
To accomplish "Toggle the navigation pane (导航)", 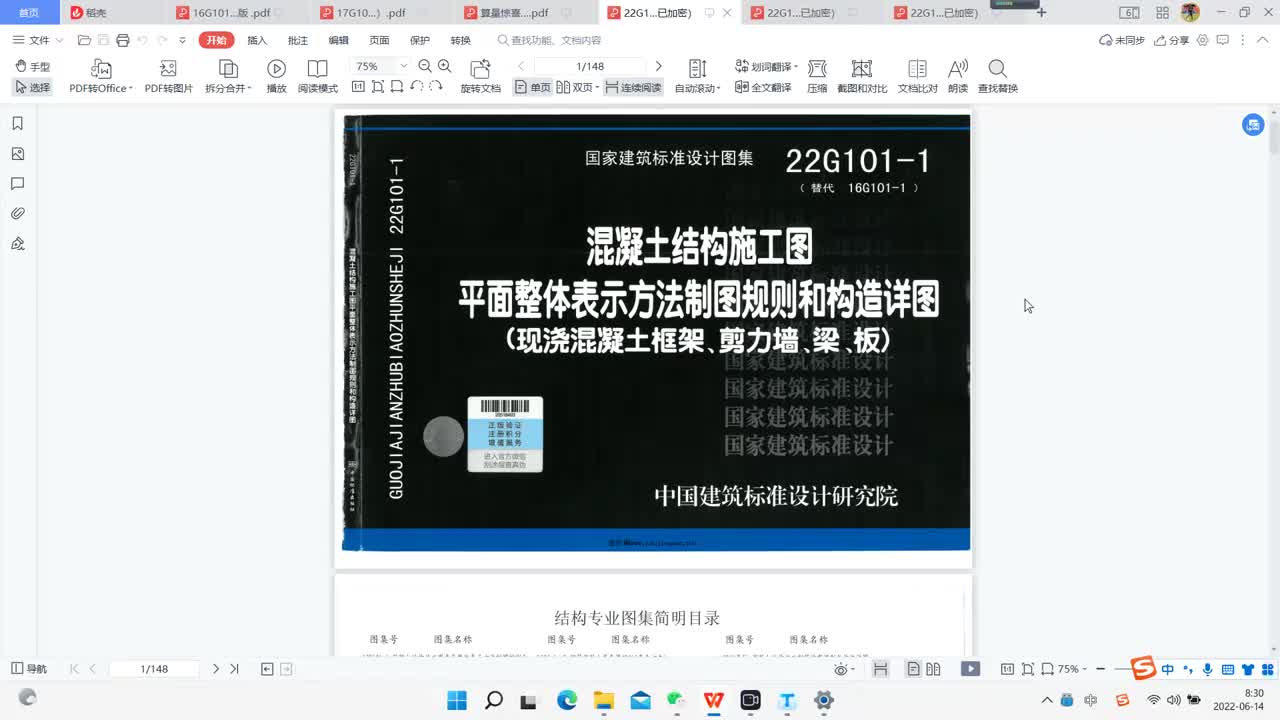I will (x=29, y=669).
